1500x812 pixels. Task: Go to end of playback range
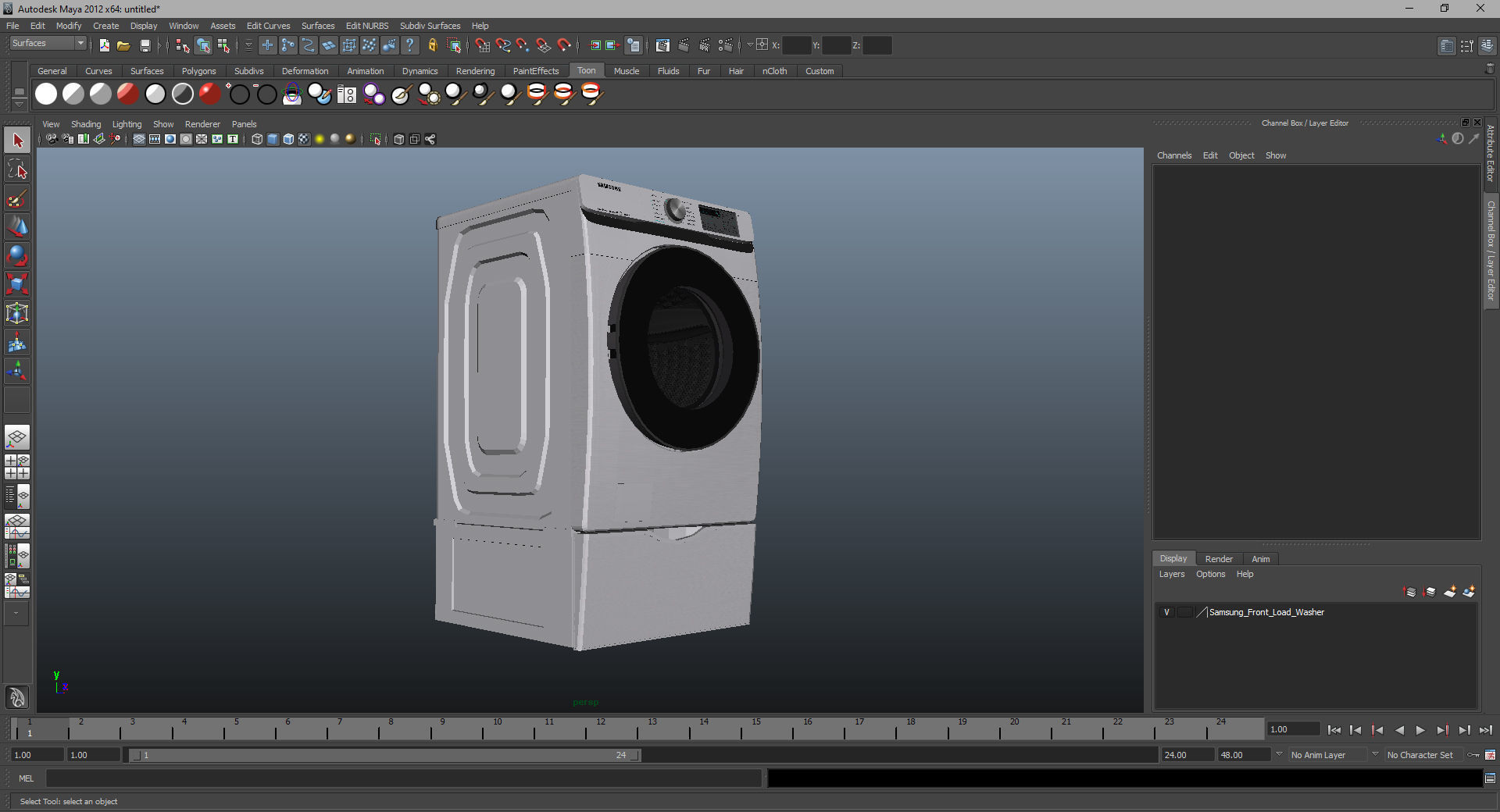pyautogui.click(x=1485, y=730)
